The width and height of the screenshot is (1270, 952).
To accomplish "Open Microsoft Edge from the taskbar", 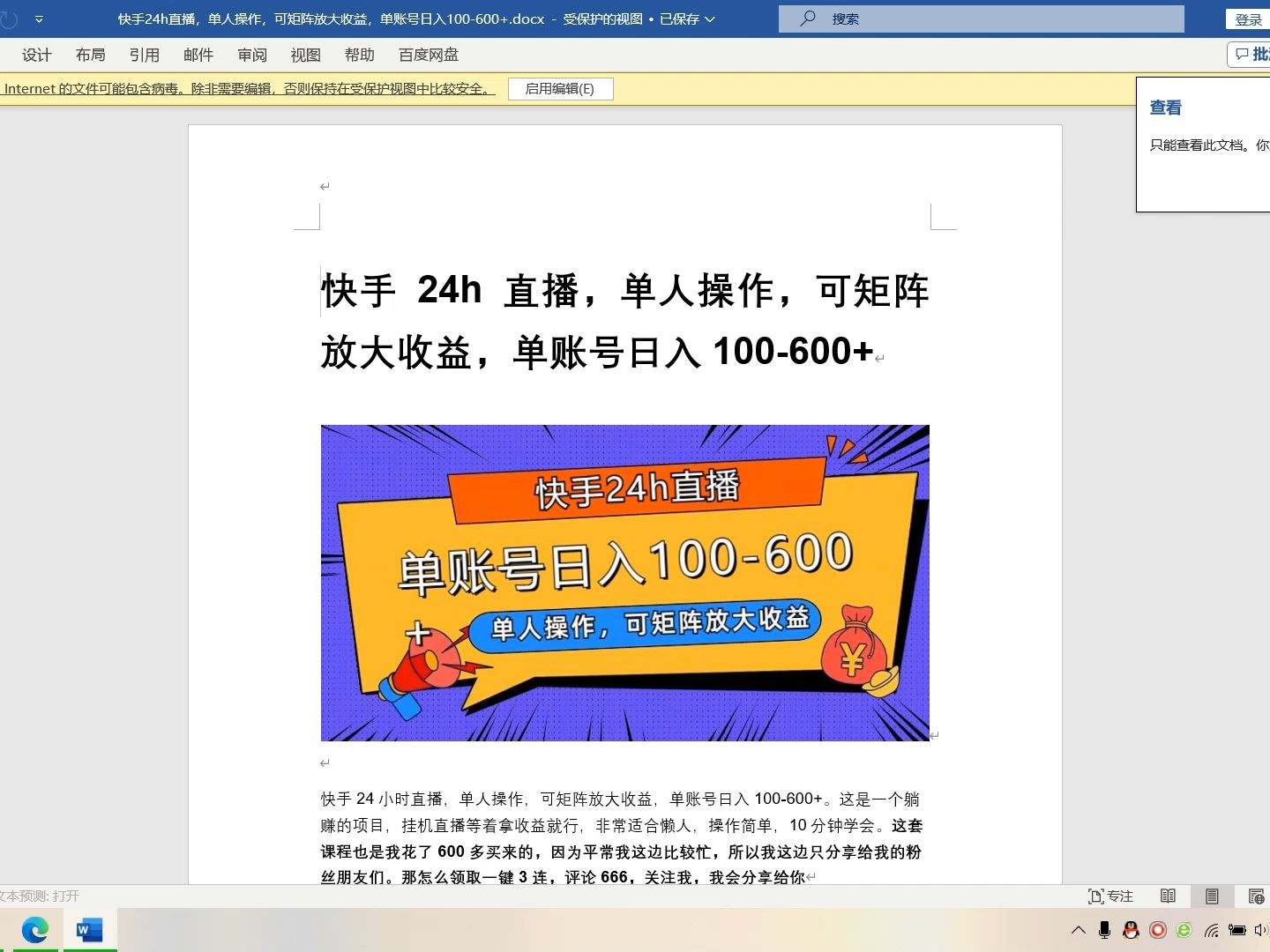I will pos(35,930).
